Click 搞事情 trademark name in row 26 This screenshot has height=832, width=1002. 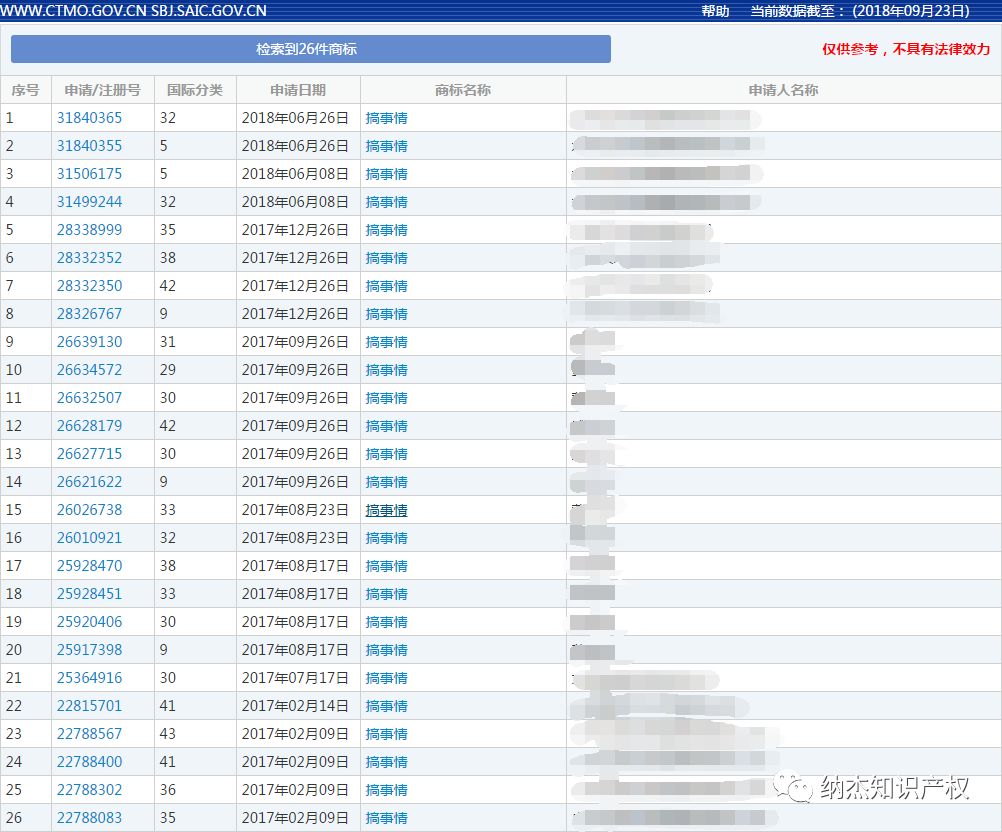386,818
